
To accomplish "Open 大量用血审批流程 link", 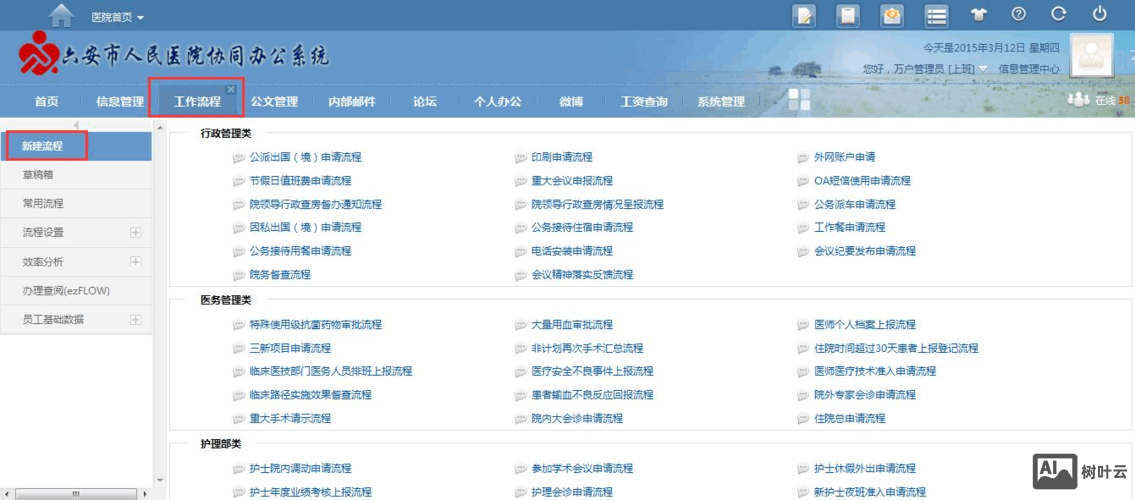I will pos(572,325).
